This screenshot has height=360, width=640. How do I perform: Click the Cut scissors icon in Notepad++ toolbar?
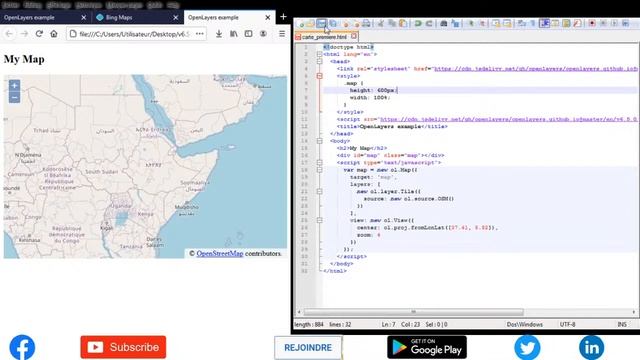coord(381,24)
